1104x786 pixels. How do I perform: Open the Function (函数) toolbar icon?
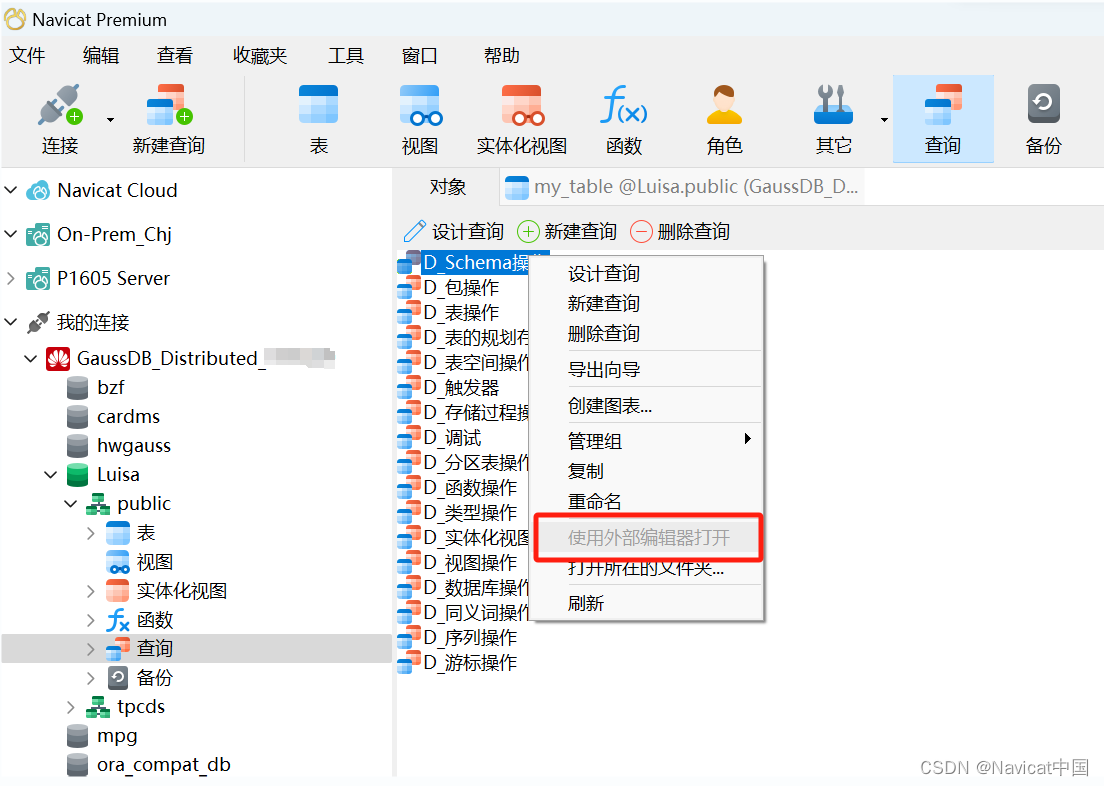tap(624, 105)
